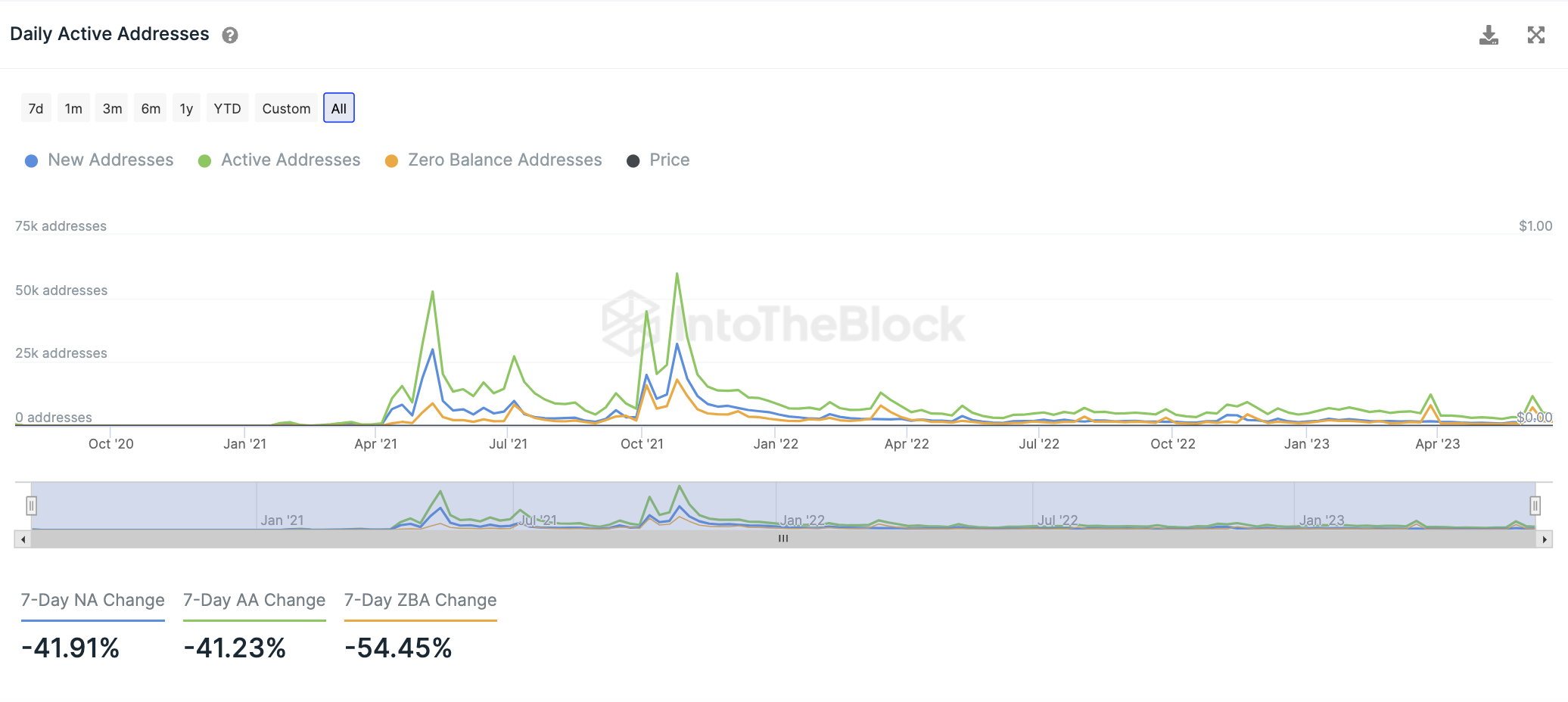1568x702 pixels.
Task: Grab the right range handle
Action: pyautogui.click(x=1535, y=505)
